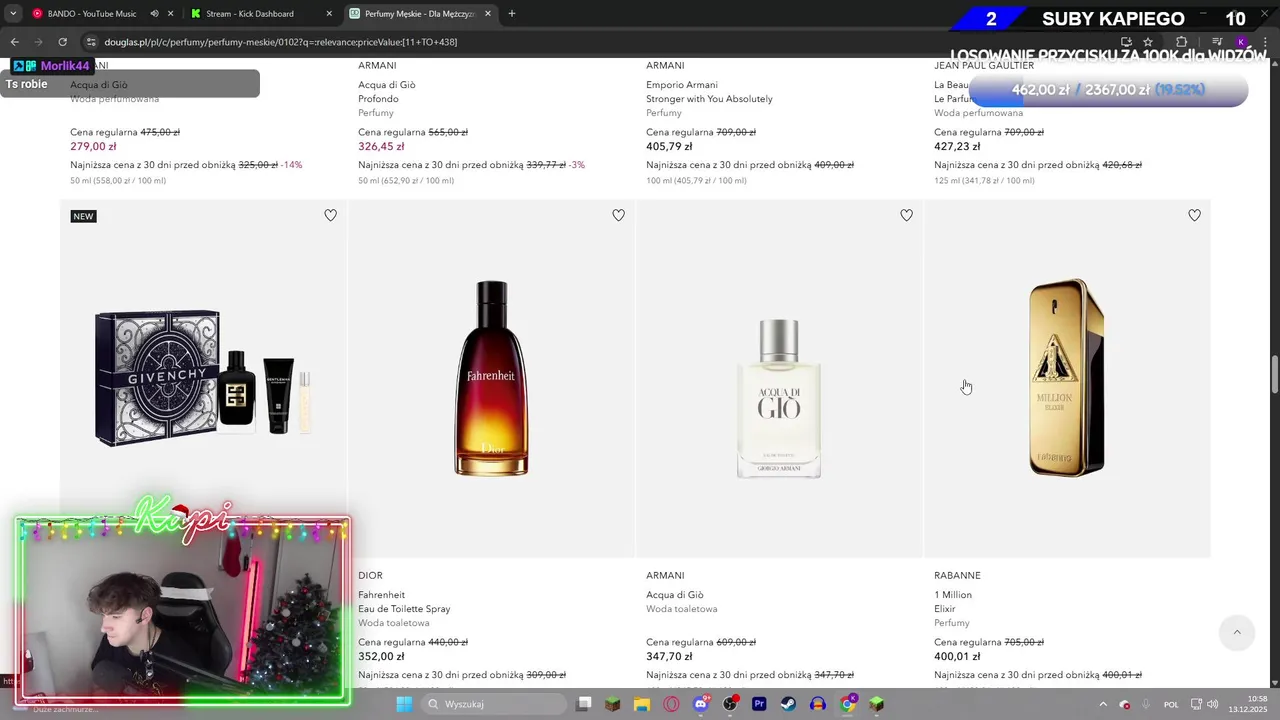The height and width of the screenshot is (720, 1280).
Task: Open the browser extensions puzzle icon
Action: tap(1181, 42)
